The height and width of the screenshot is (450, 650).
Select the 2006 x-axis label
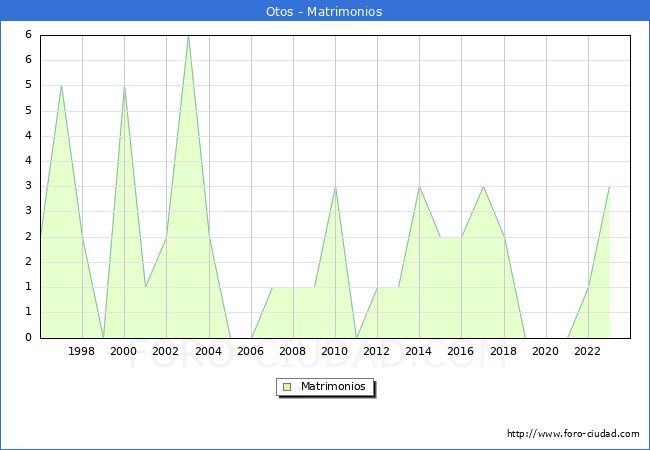click(250, 351)
